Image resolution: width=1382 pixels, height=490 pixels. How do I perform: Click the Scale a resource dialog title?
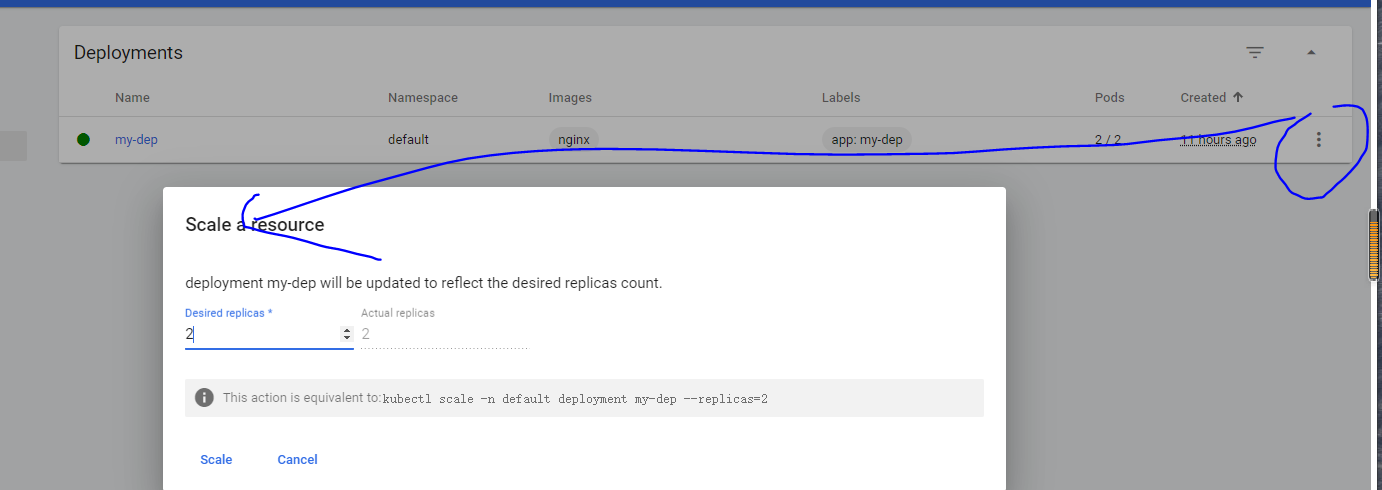pyautogui.click(x=255, y=225)
